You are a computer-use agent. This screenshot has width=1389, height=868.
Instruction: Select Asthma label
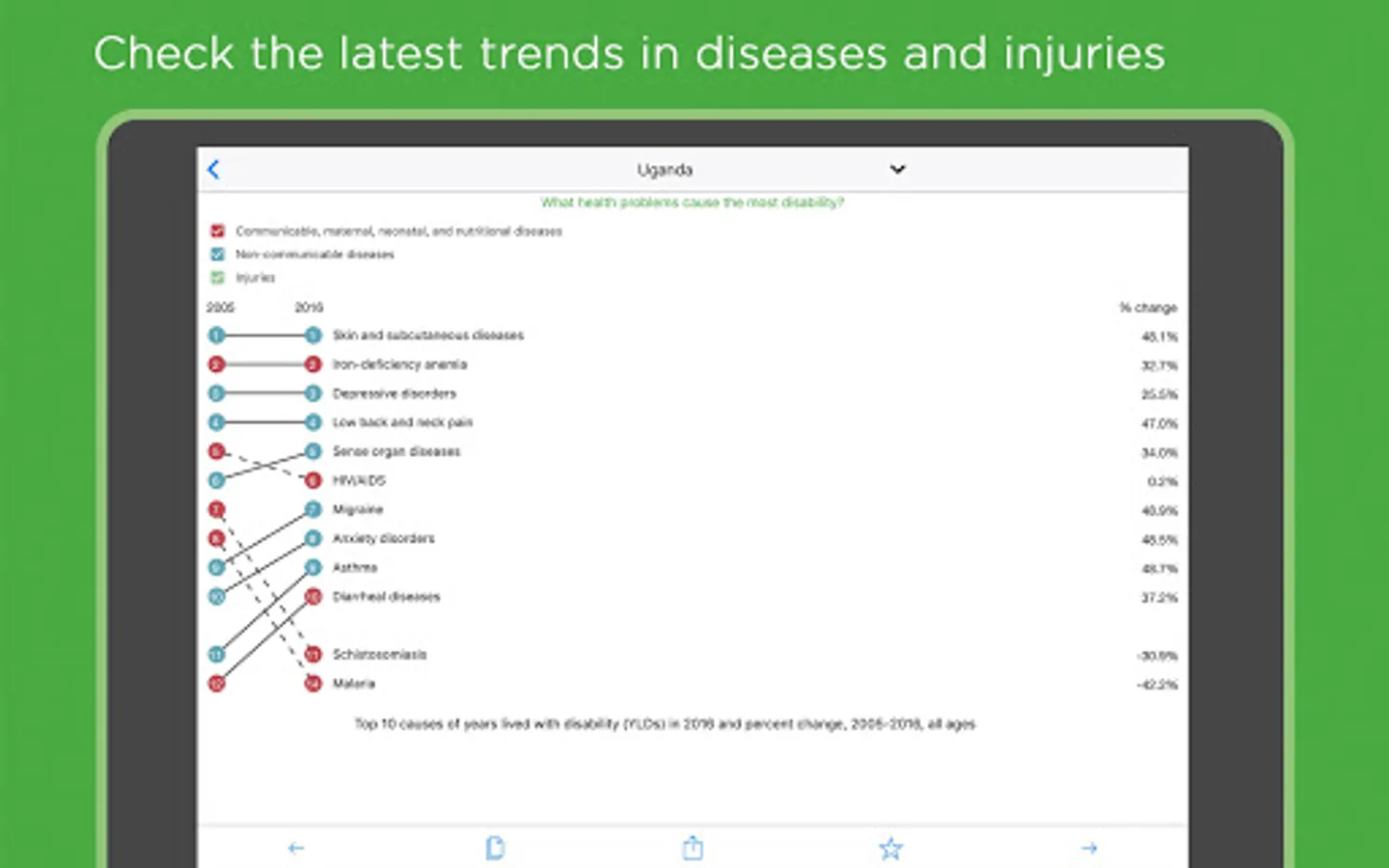355,567
